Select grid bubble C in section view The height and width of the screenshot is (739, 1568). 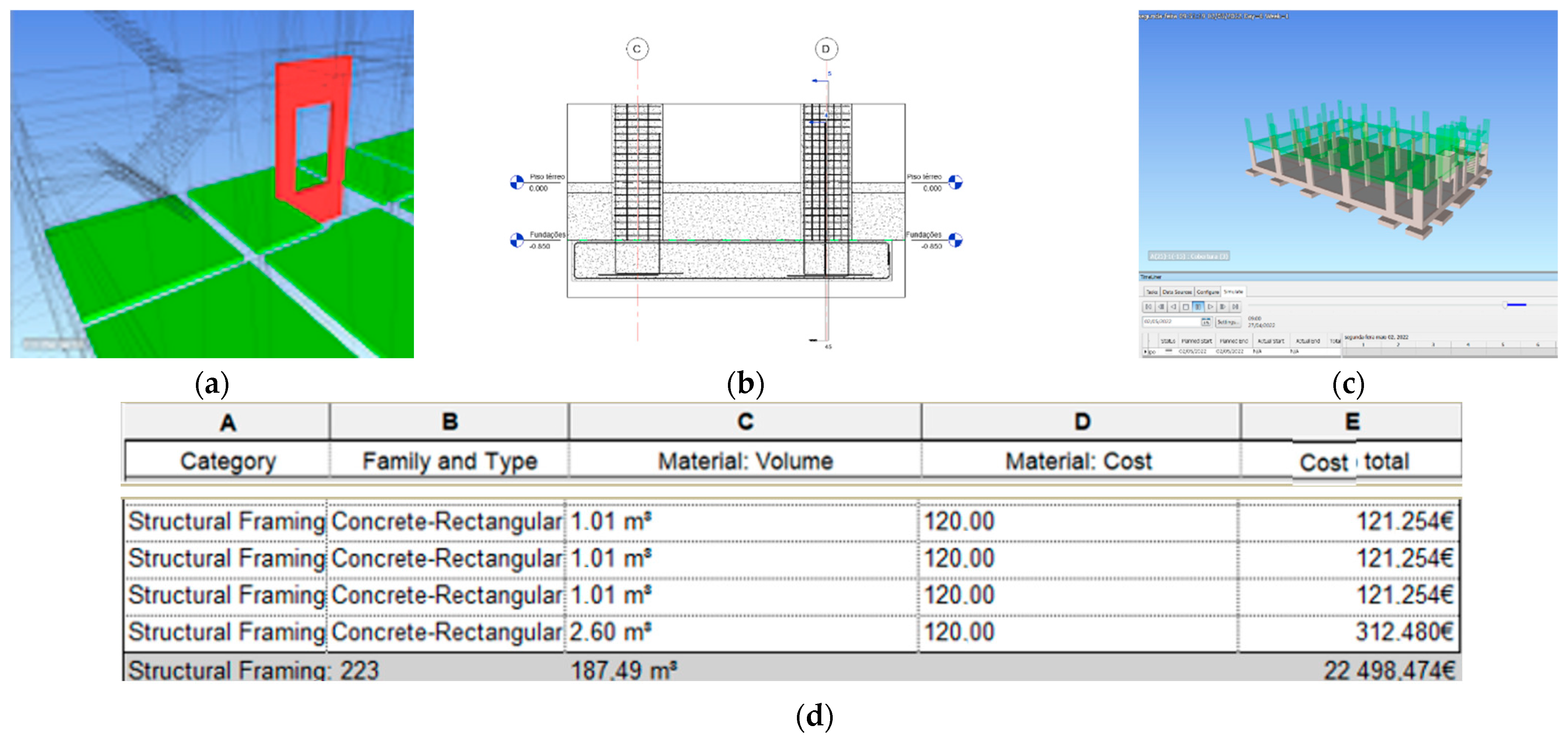tap(637, 49)
